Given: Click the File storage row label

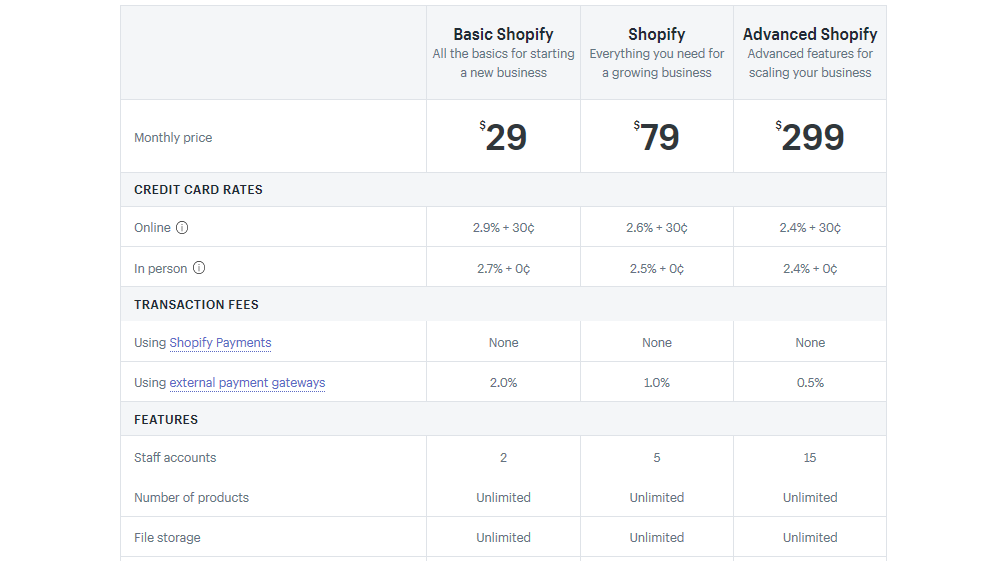Looking at the screenshot, I should pyautogui.click(x=167, y=537).
